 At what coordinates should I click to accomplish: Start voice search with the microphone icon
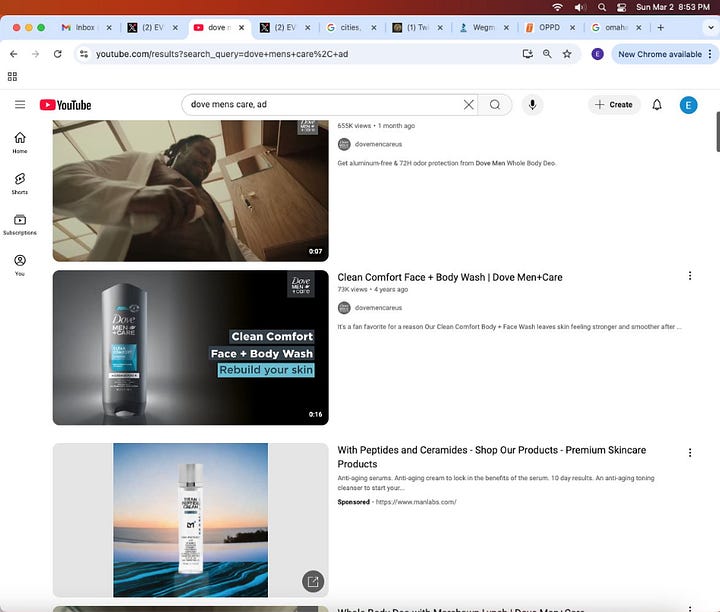pos(532,105)
